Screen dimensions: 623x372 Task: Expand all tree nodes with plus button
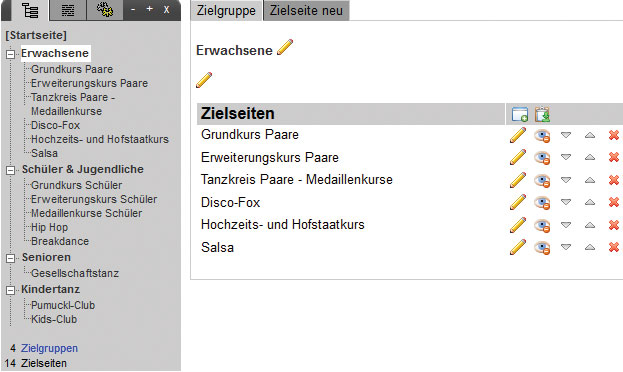click(149, 9)
